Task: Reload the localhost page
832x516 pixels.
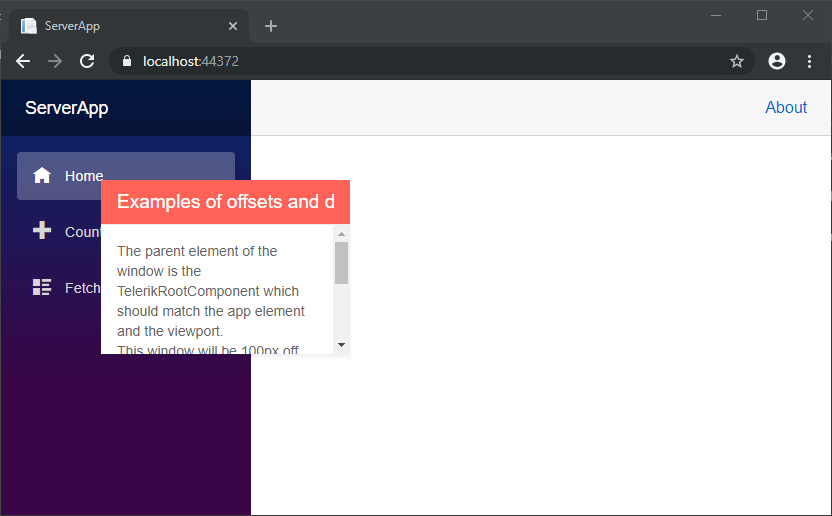Action: (87, 61)
